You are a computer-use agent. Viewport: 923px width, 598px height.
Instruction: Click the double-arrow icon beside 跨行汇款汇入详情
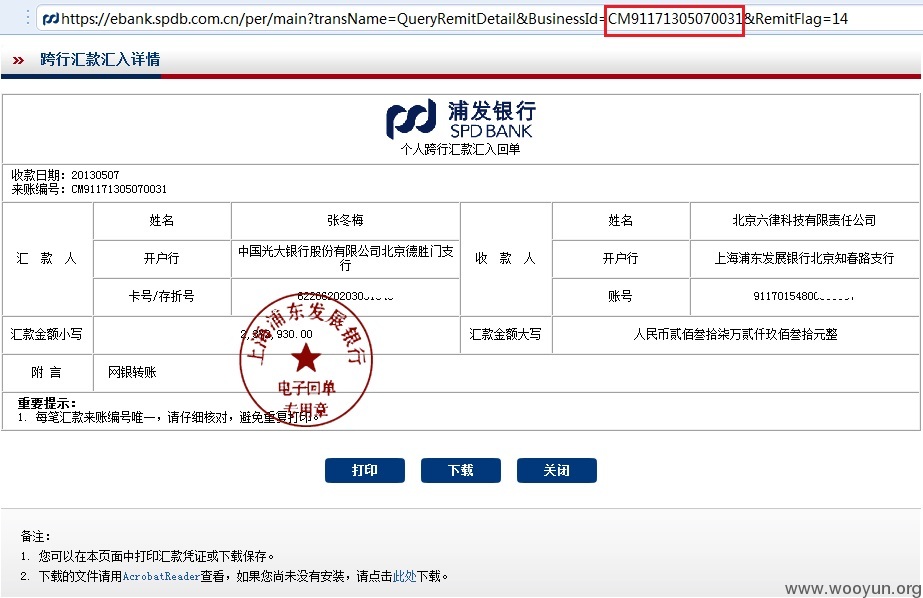(18, 60)
